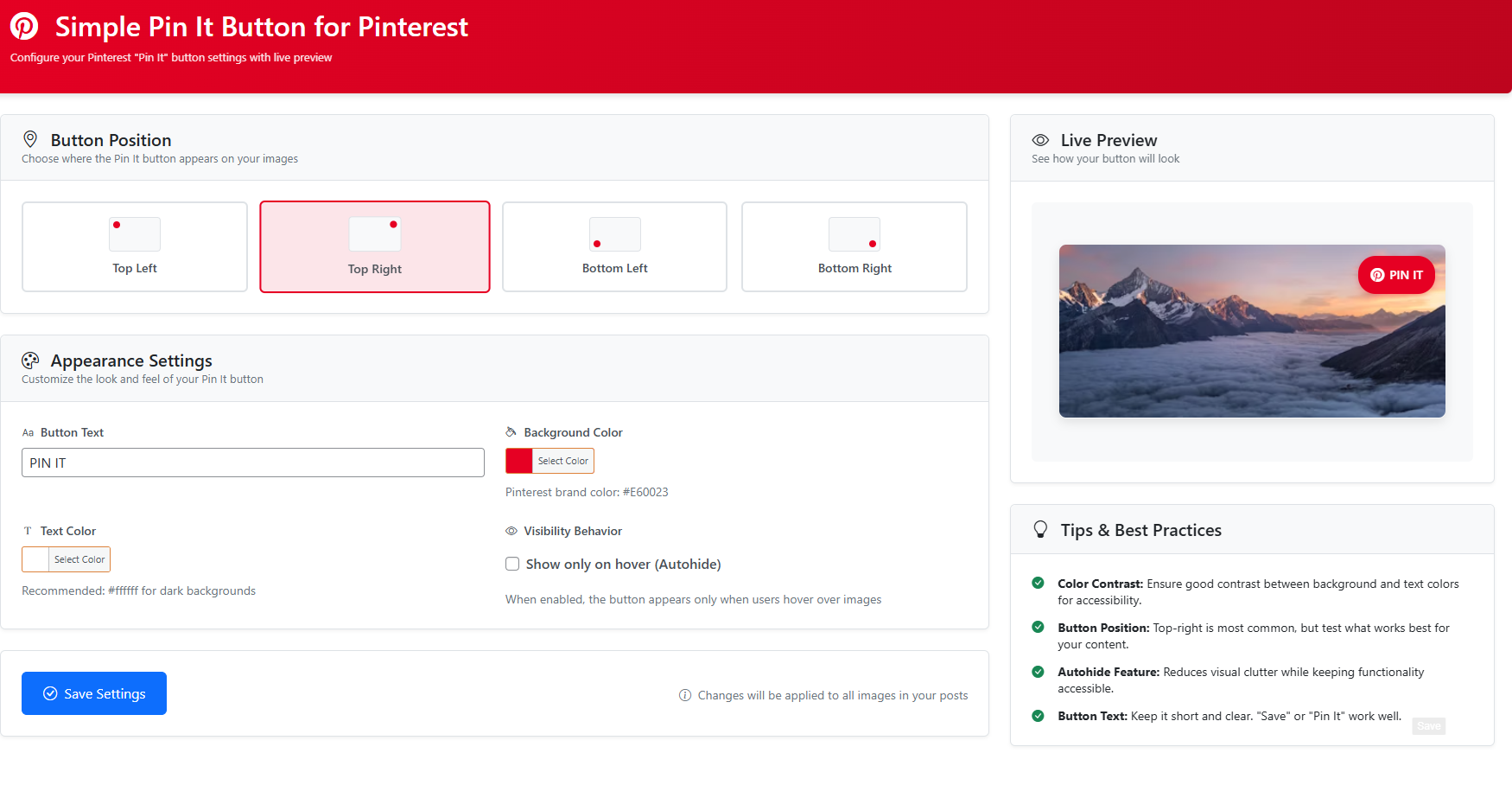Click the green check beside Color Contrast tip
The image size is (1512, 785).
coord(1038,584)
